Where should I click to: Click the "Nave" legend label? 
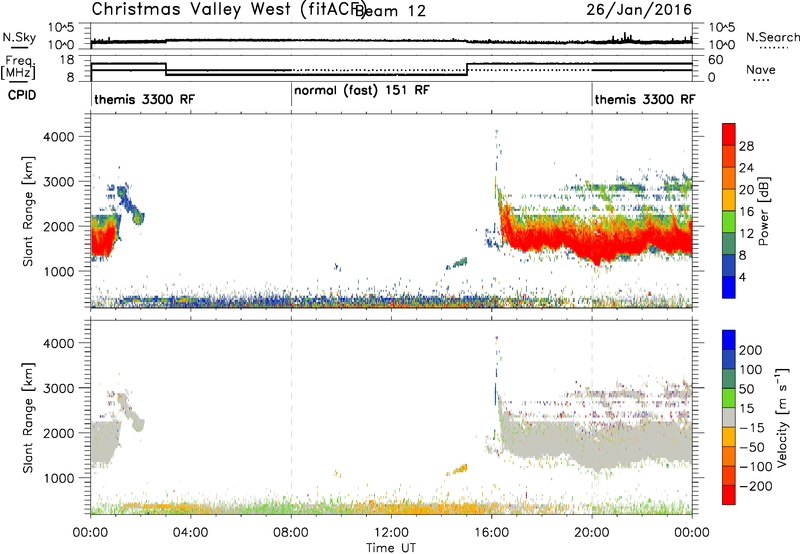tap(761, 69)
